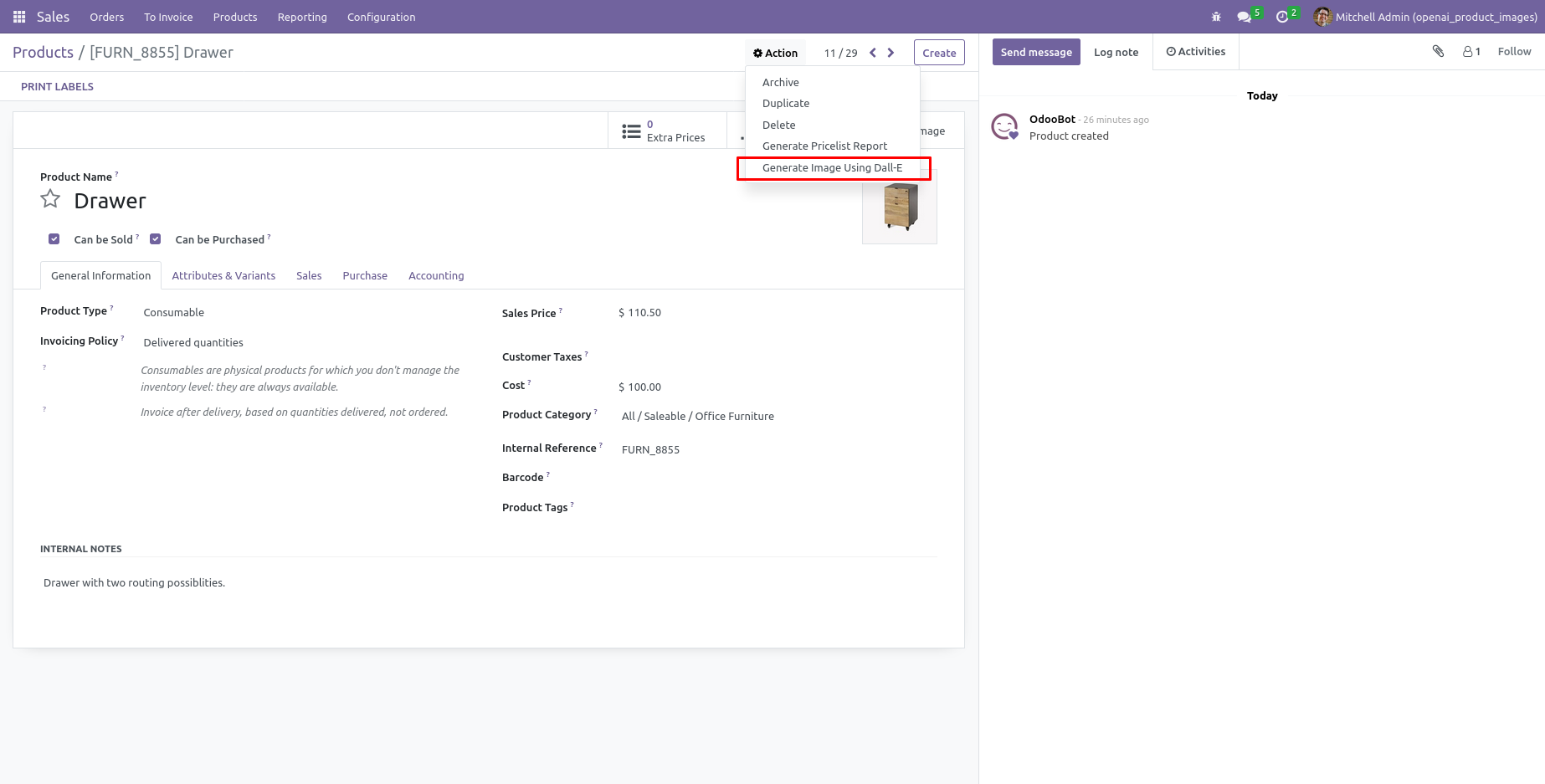This screenshot has width=1545, height=784.
Task: Click the Sales Price value $ 110.50
Action: click(639, 313)
